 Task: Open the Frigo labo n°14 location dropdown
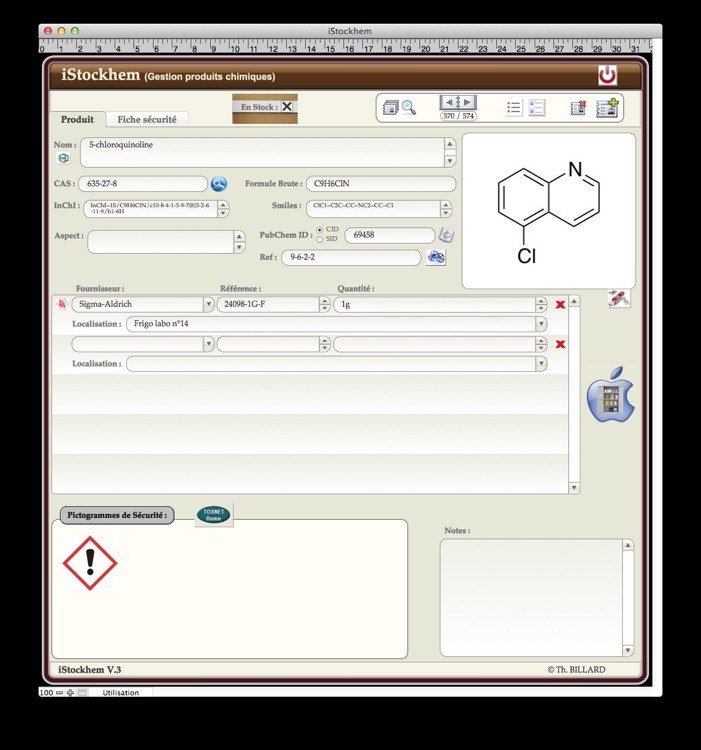[x=541, y=324]
